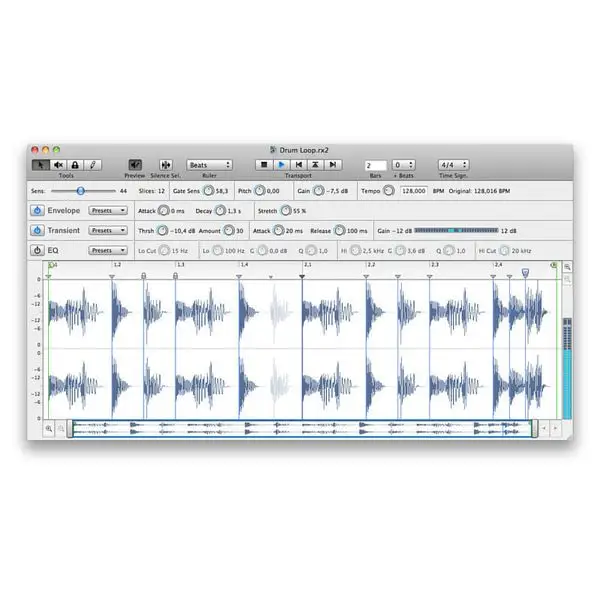The width and height of the screenshot is (600, 600).
Task: Open the Ruler Beats dropdown
Action: click(209, 165)
